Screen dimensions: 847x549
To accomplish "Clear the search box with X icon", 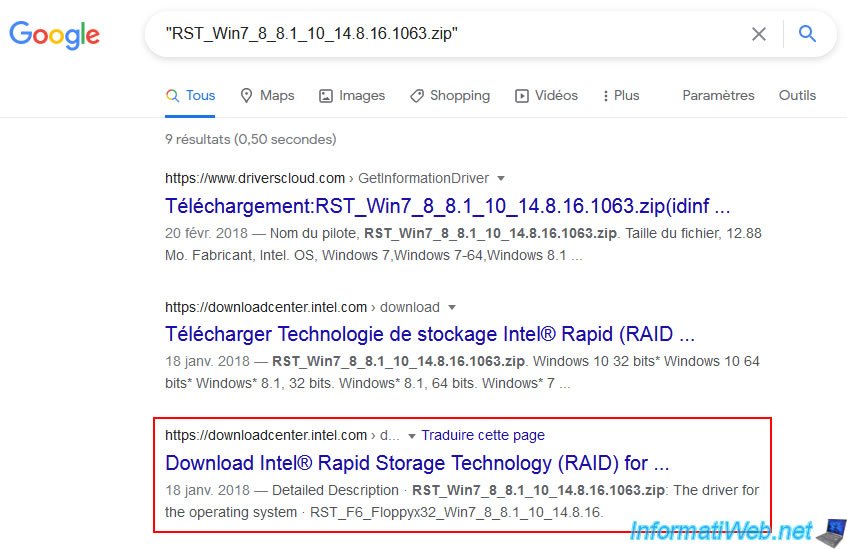I will 758,34.
